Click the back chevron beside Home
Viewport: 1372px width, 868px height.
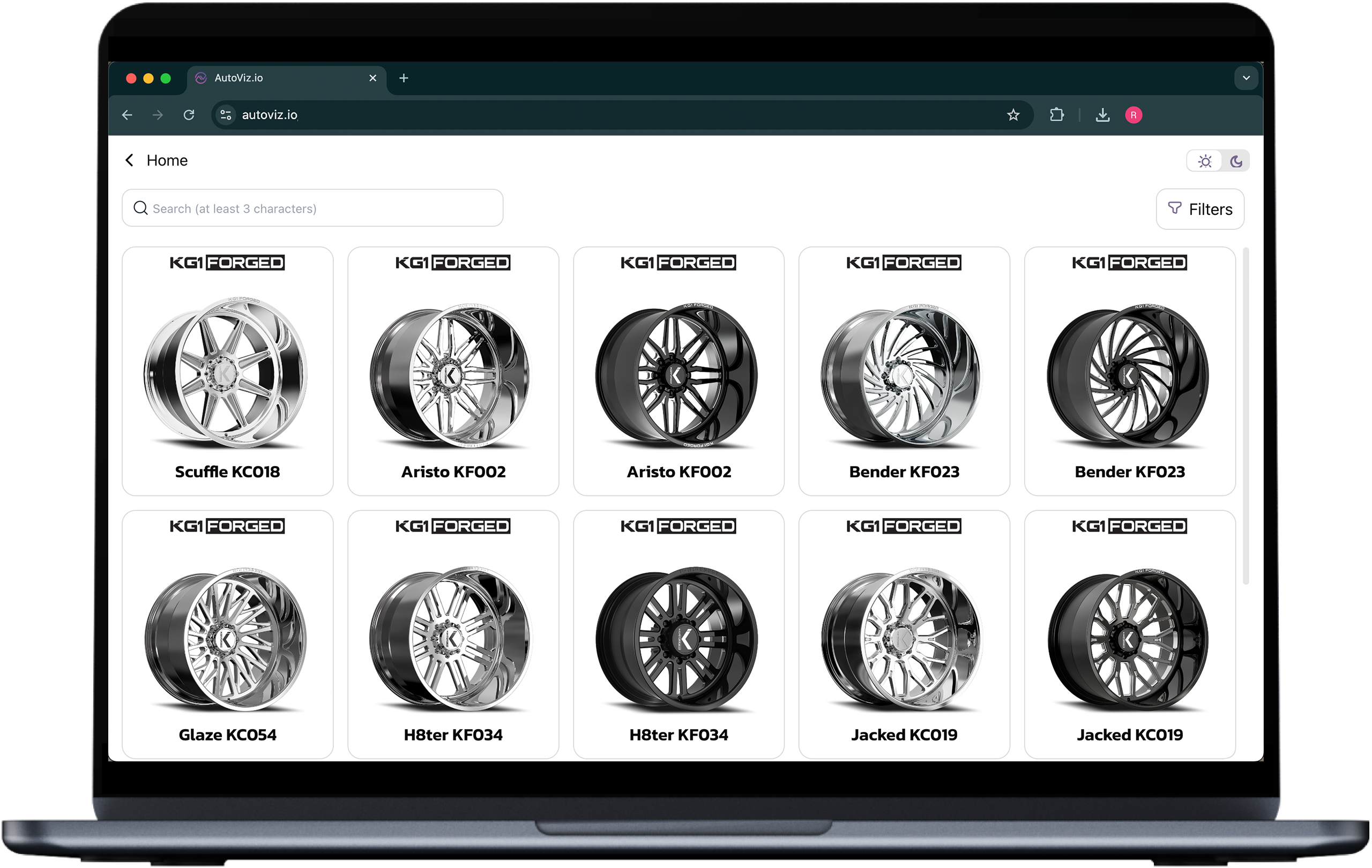tap(129, 160)
